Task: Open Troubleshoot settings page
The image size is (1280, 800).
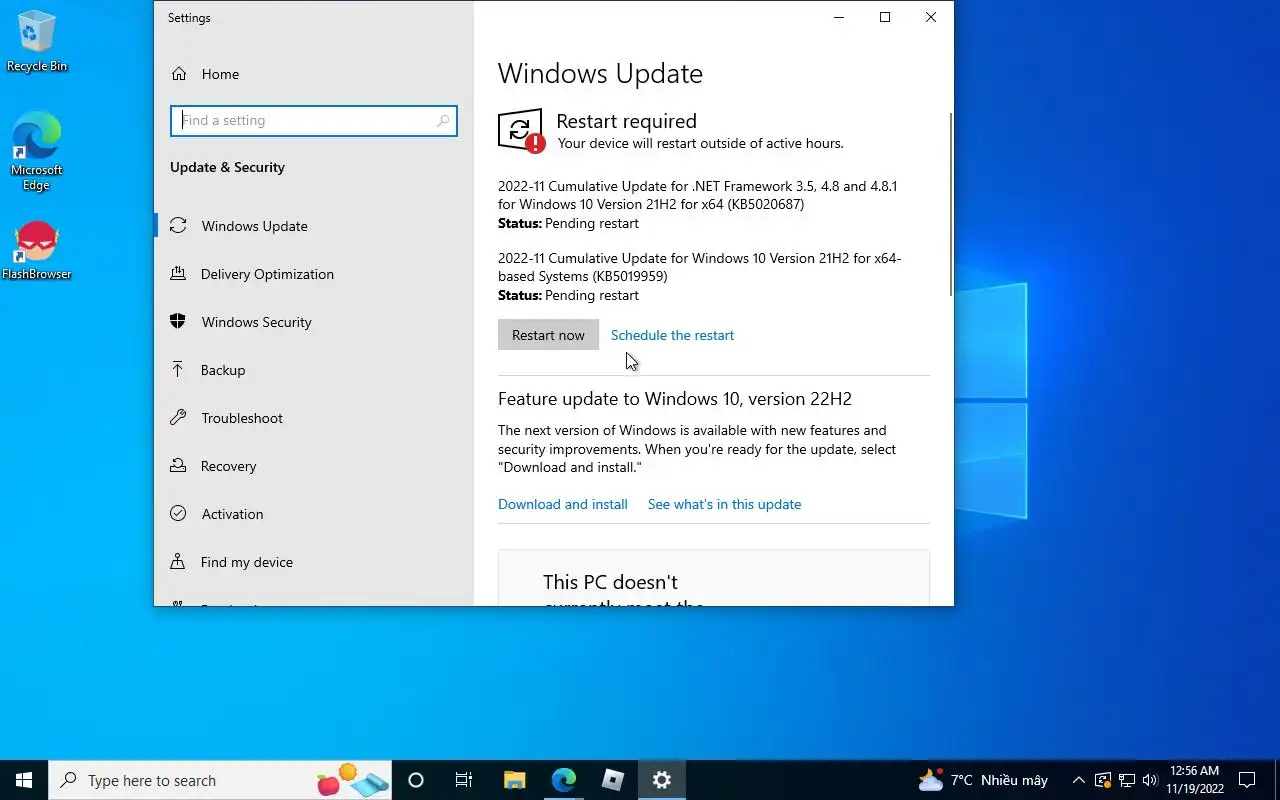Action: [241, 418]
